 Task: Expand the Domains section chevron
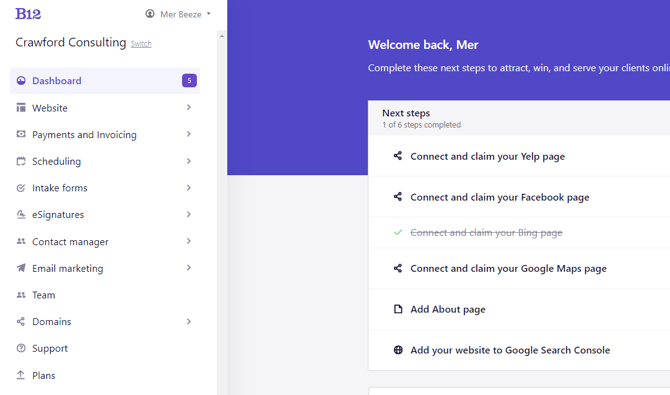pyautogui.click(x=188, y=321)
